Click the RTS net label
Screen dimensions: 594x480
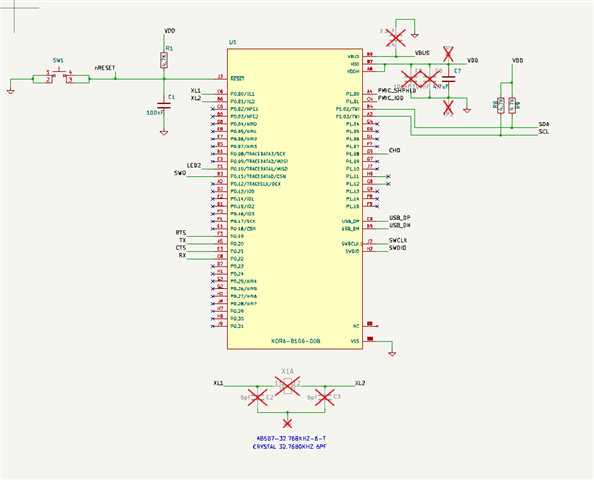click(181, 233)
